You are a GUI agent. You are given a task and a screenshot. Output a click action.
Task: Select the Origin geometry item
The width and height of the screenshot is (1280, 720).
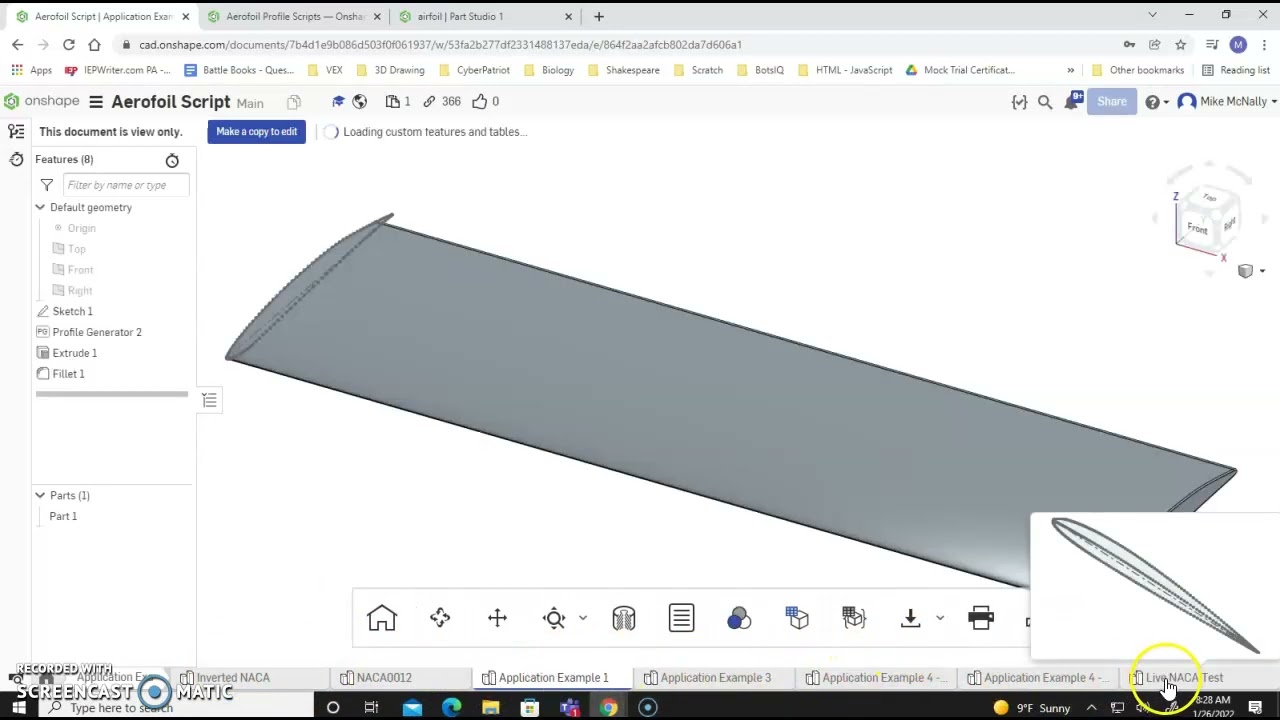[81, 228]
